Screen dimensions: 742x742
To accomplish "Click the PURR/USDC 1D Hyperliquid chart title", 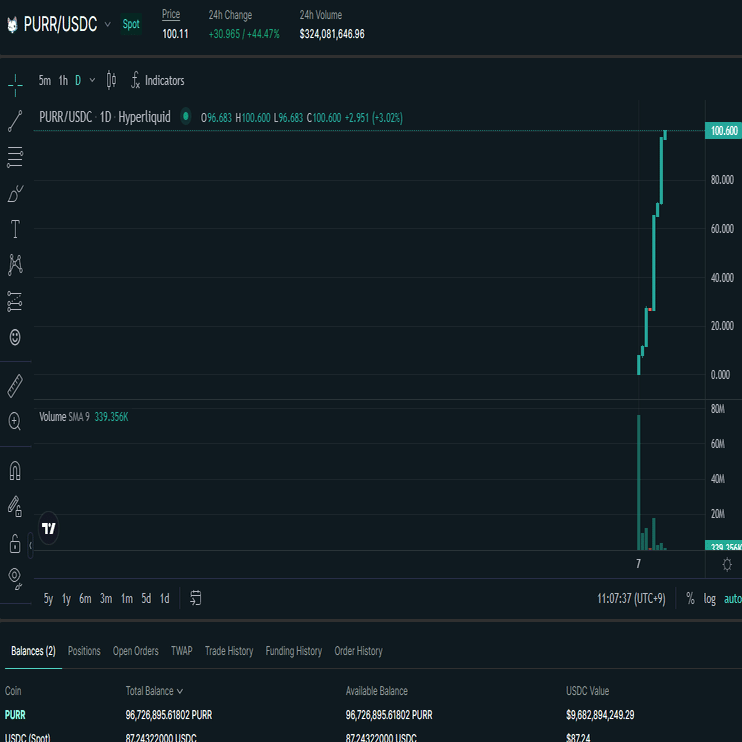I will point(105,117).
